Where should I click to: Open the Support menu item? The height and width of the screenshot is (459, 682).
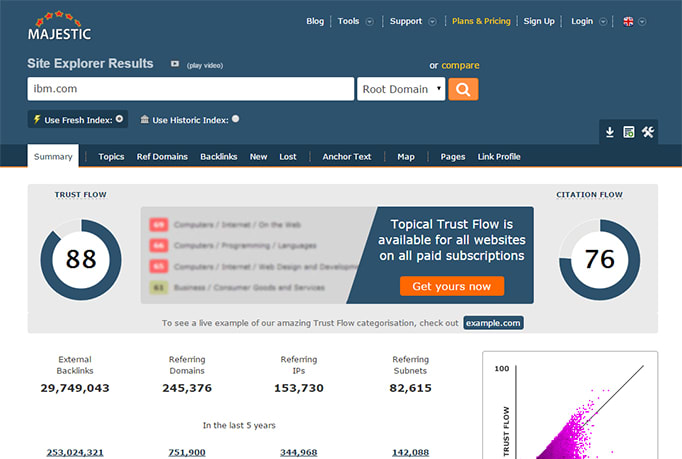point(406,21)
